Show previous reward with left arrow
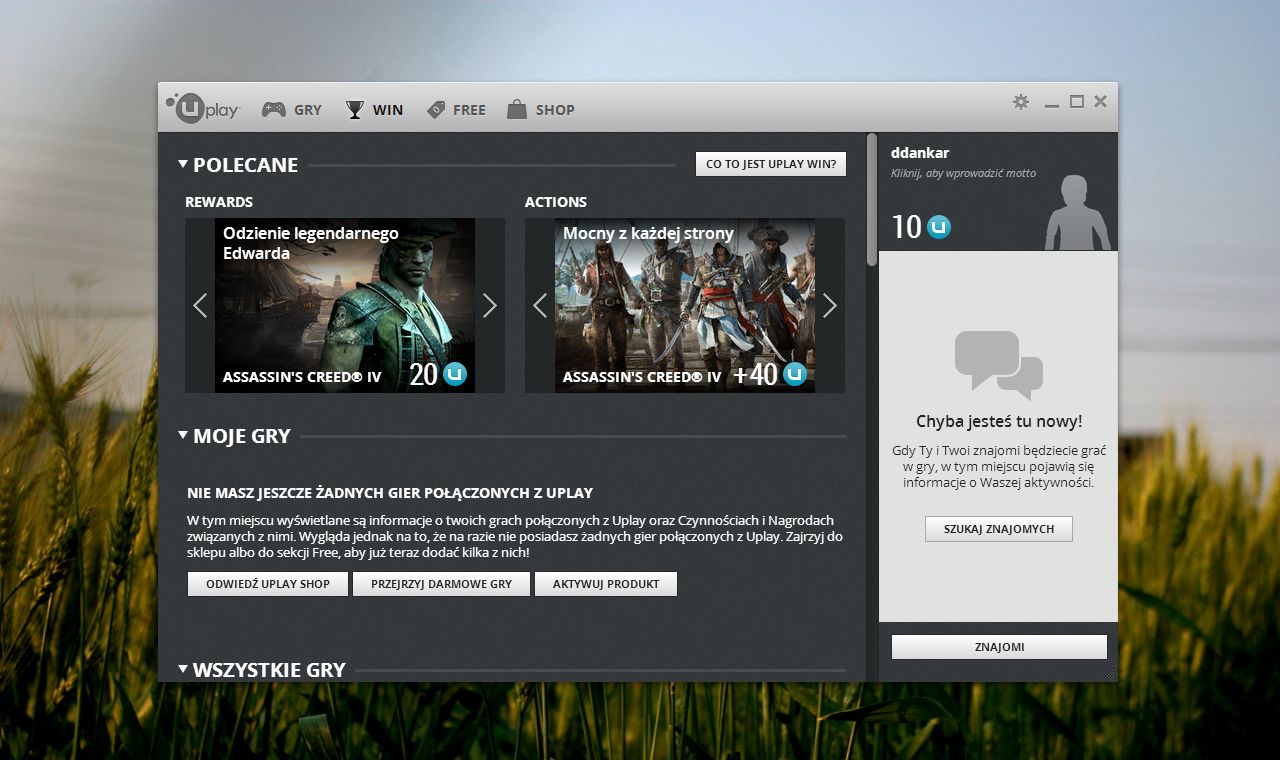 pos(200,305)
